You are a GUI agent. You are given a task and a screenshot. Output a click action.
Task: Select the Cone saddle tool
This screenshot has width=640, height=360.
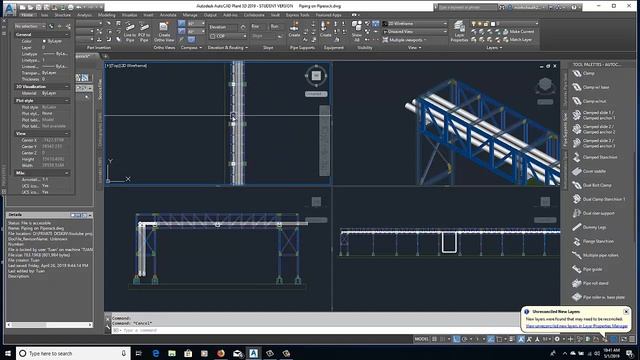589,171
